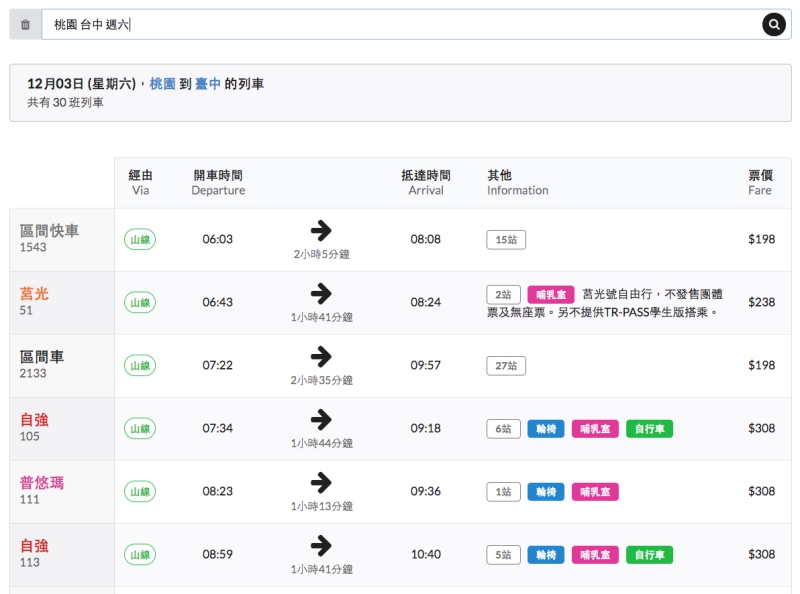Image resolution: width=800 pixels, height=594 pixels.
Task: Click the magnifier search button
Action: coord(774,25)
